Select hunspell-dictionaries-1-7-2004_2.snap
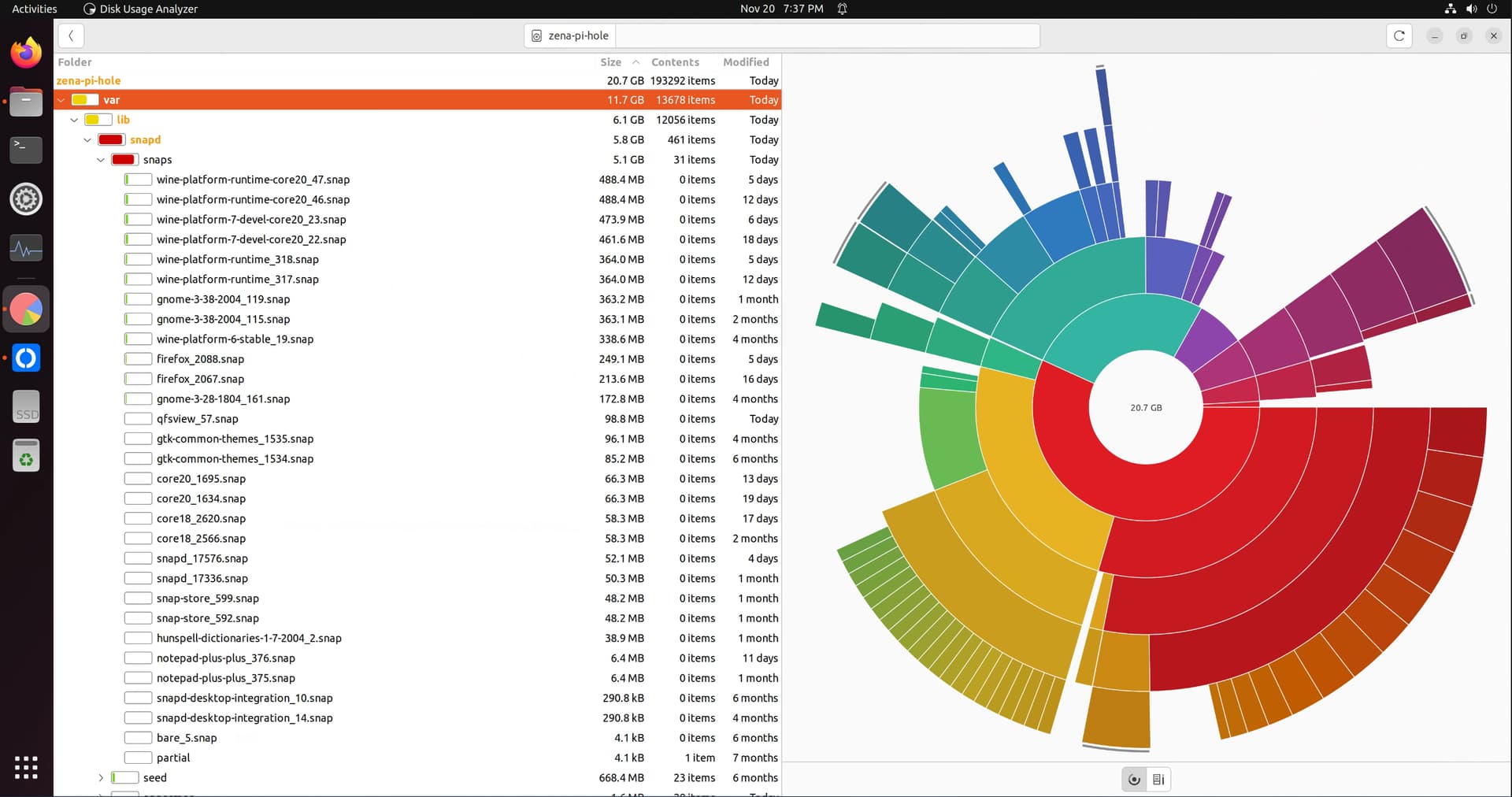1512x797 pixels. pos(417,638)
